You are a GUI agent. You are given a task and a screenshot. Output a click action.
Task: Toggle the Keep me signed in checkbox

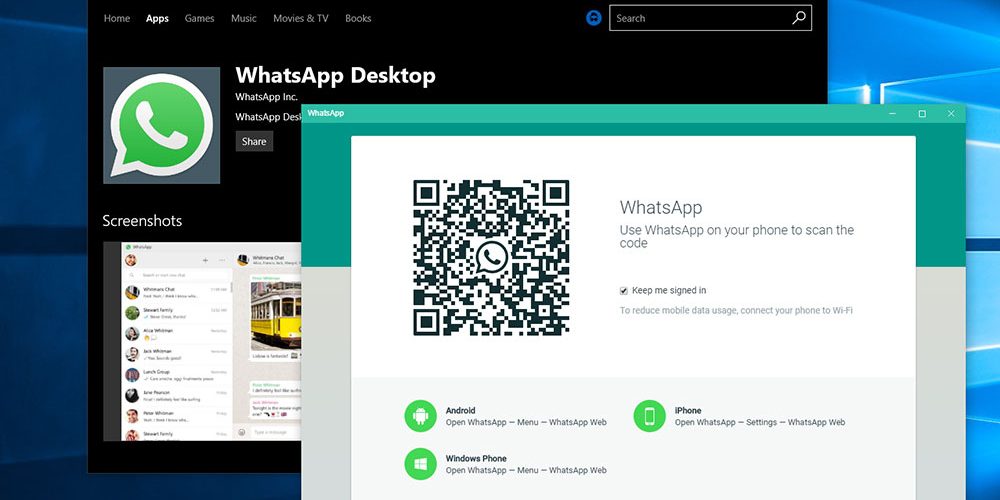tap(624, 291)
